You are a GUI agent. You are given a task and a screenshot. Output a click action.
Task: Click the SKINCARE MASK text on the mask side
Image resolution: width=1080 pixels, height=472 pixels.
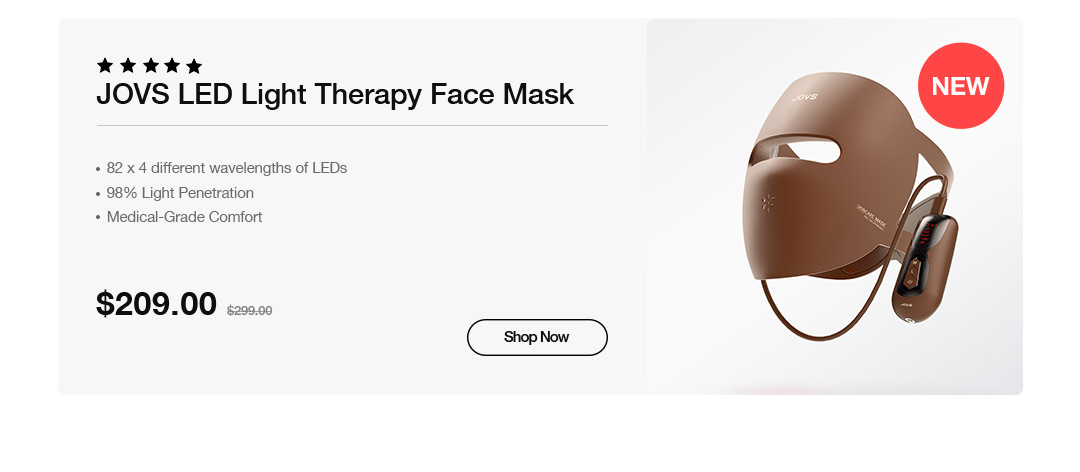[871, 216]
